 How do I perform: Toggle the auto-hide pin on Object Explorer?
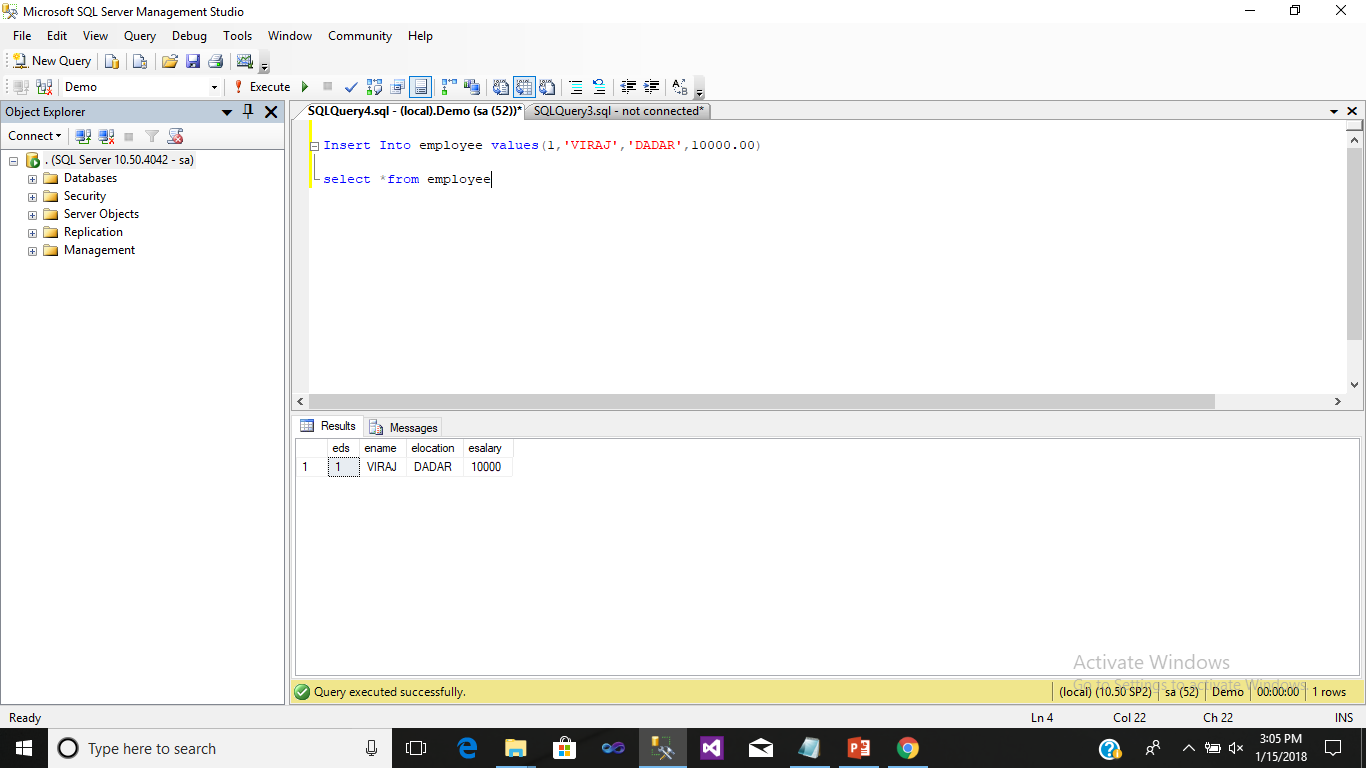coord(247,112)
